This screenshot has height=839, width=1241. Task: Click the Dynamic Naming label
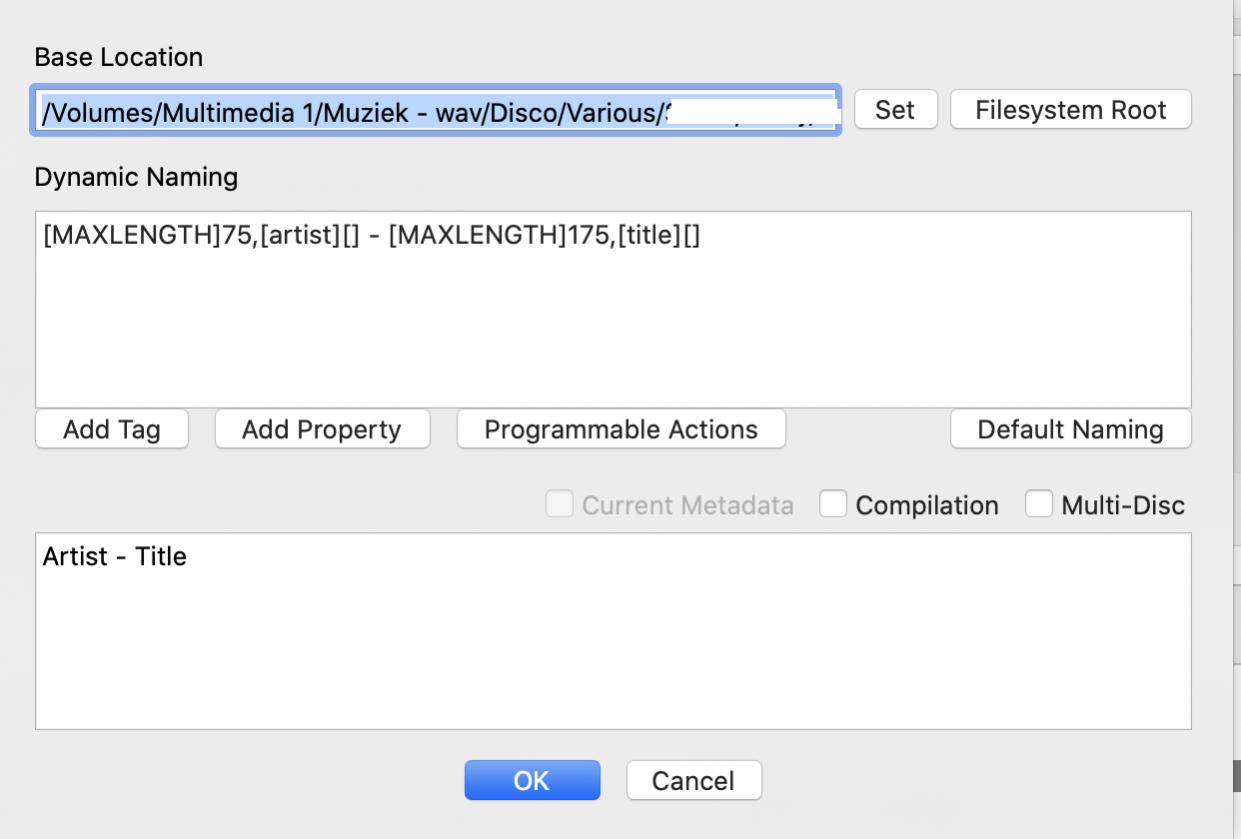(x=136, y=177)
